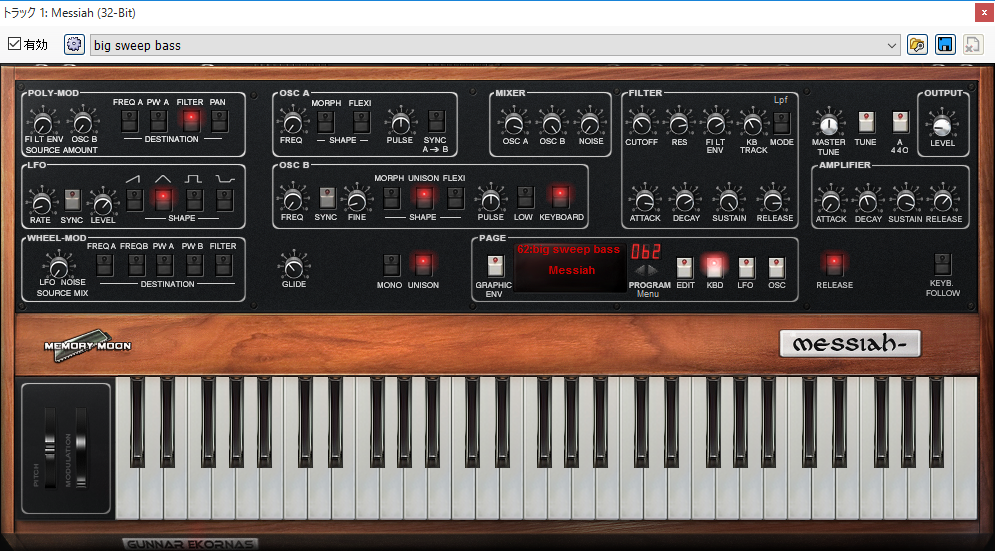Viewport: 995px width, 551px height.
Task: Disable Poly-Mod FILTER destination switch
Action: point(190,119)
